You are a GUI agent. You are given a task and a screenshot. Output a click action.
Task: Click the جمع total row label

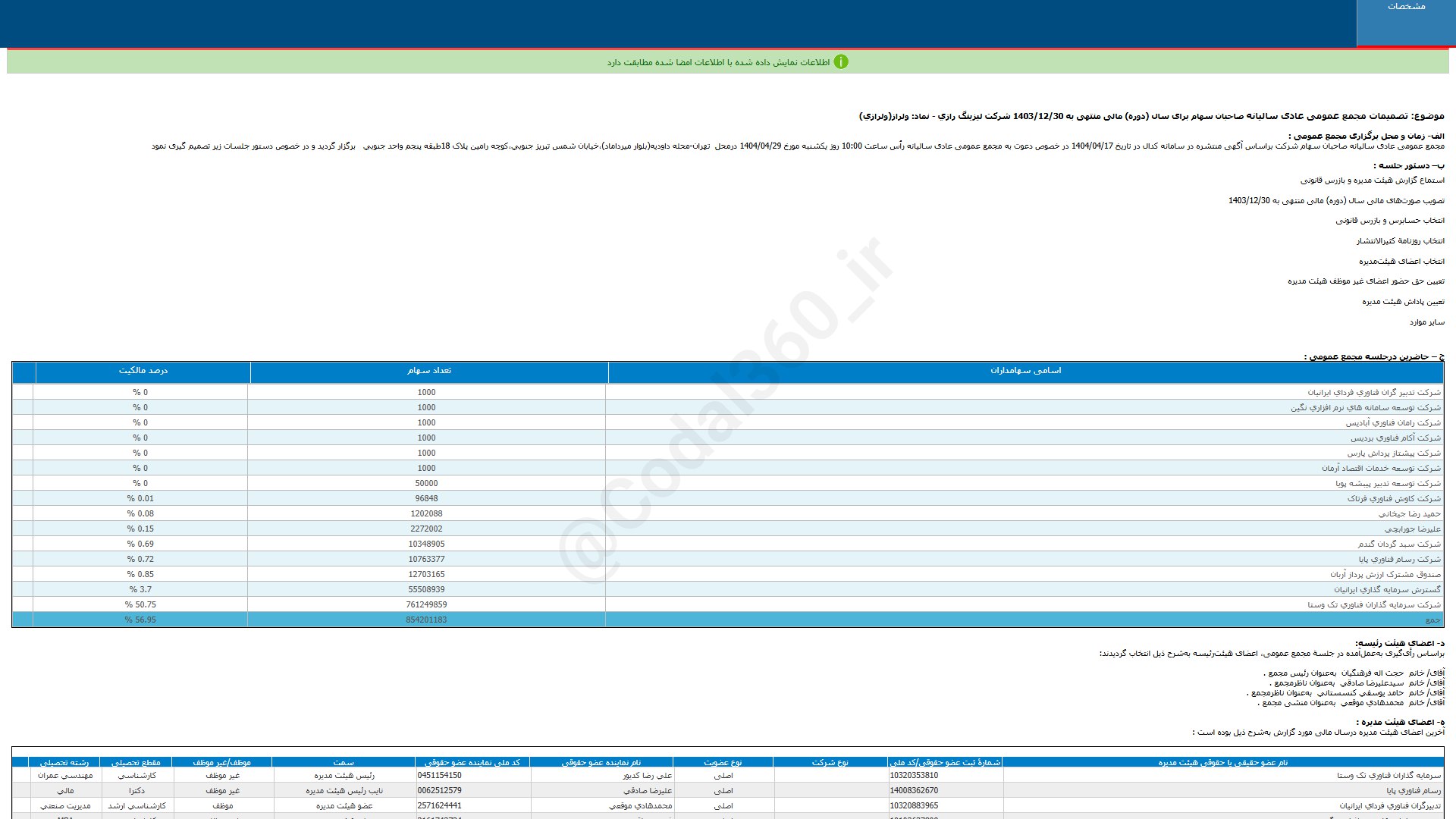1432,620
